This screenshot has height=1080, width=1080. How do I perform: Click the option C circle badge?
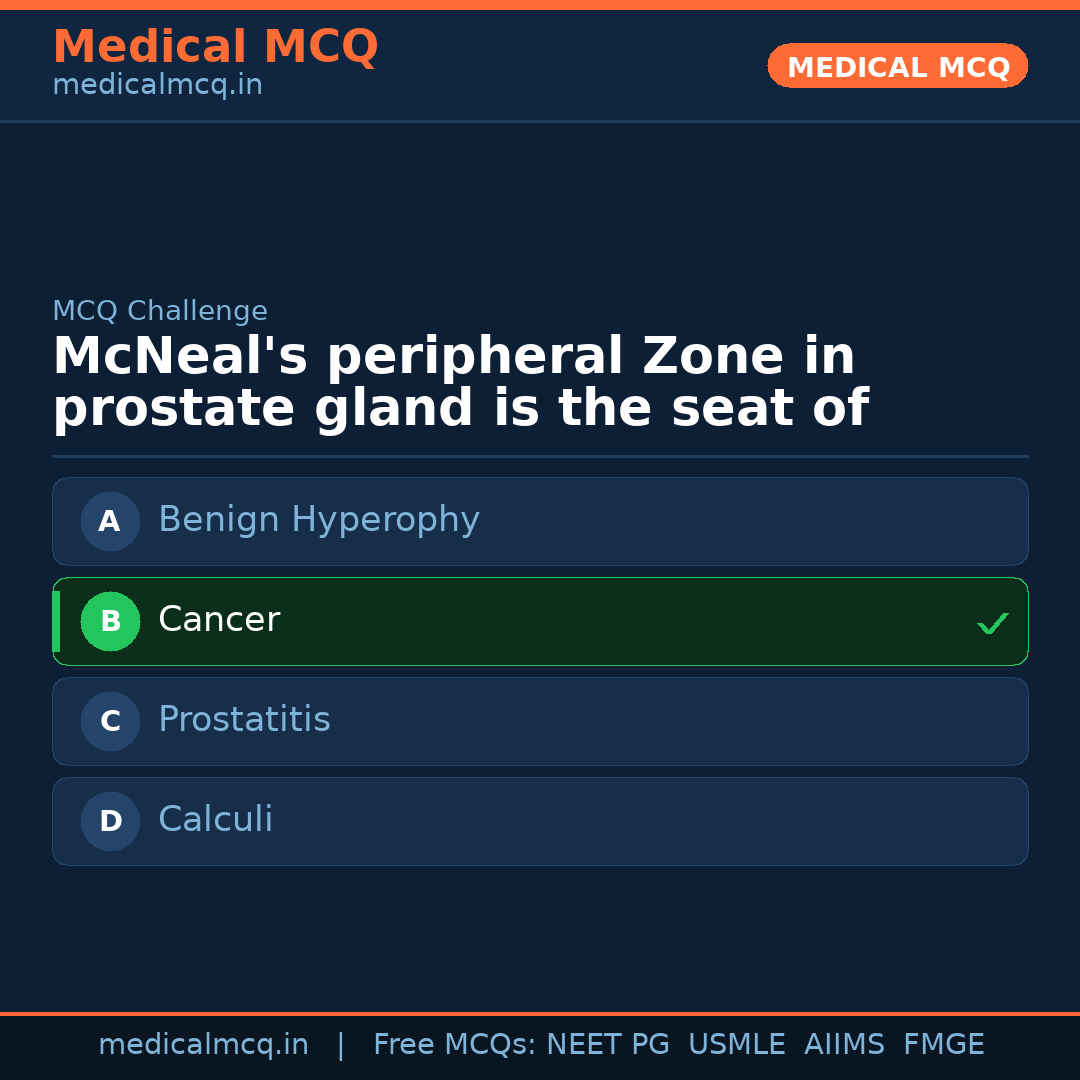tap(110, 721)
